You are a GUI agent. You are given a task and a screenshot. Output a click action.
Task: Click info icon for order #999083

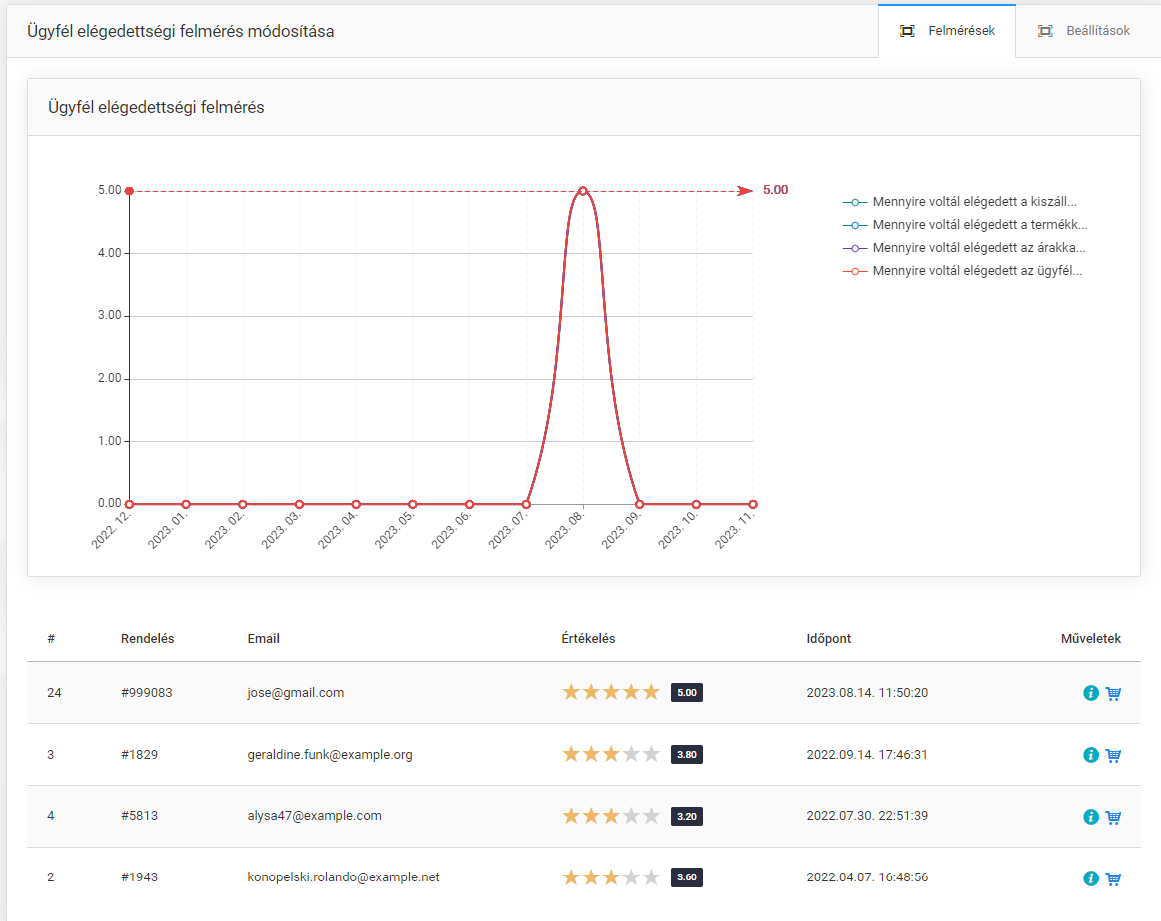point(1091,693)
